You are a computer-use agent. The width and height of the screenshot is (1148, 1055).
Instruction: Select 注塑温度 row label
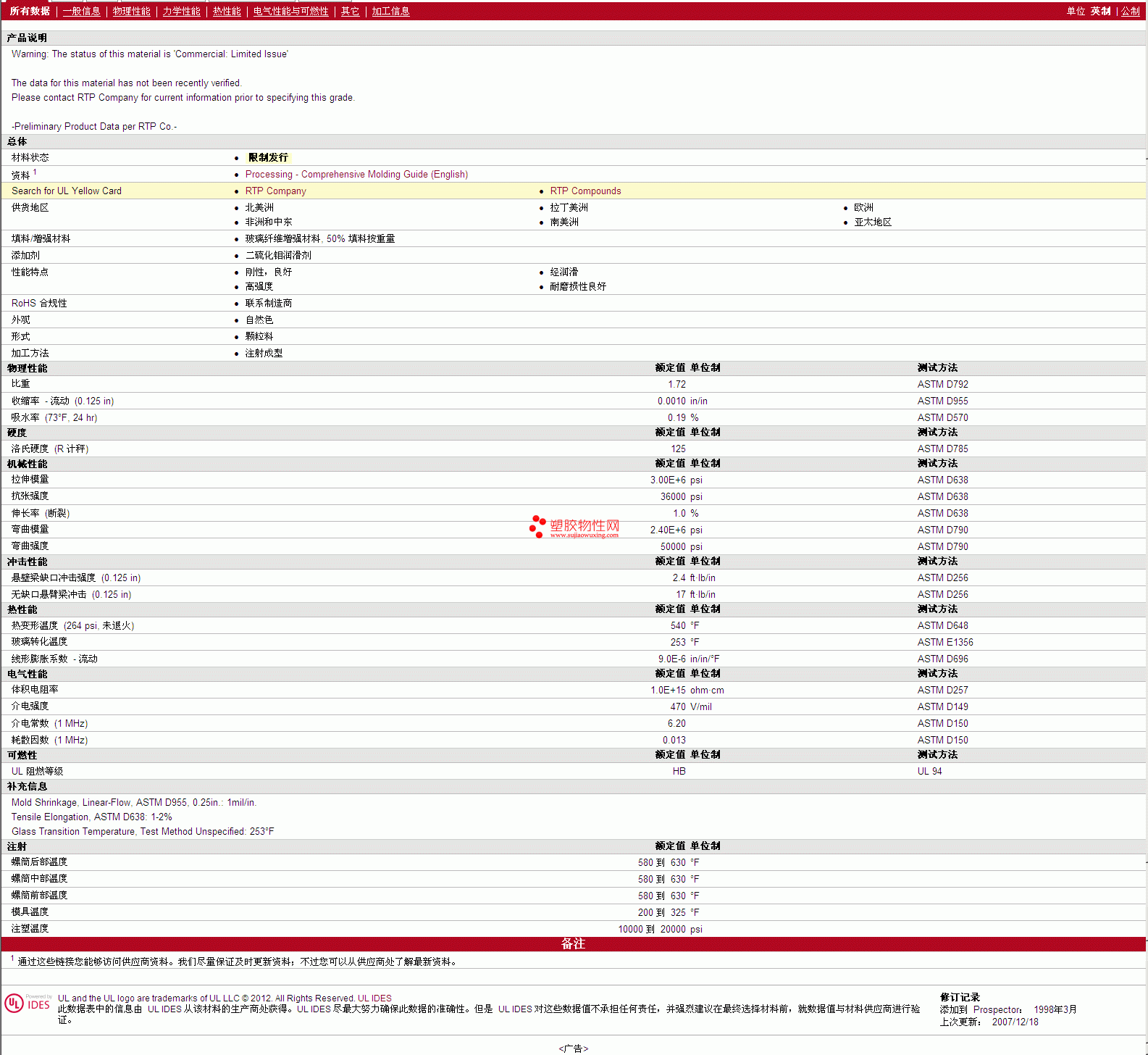point(30,928)
